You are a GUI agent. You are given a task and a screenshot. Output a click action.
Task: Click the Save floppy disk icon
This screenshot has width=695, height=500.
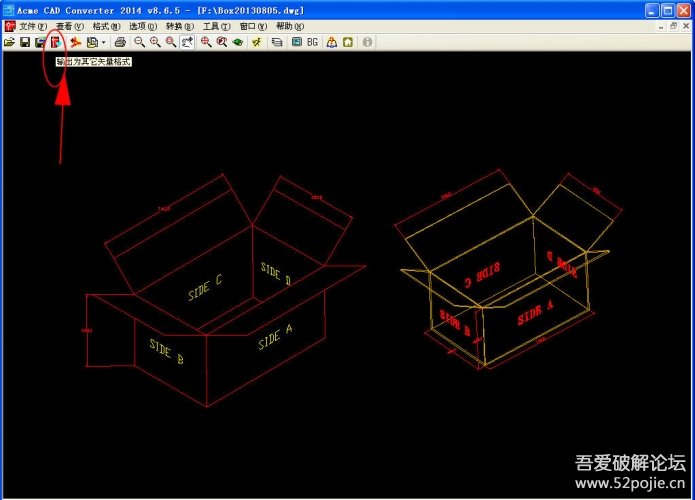click(25, 43)
